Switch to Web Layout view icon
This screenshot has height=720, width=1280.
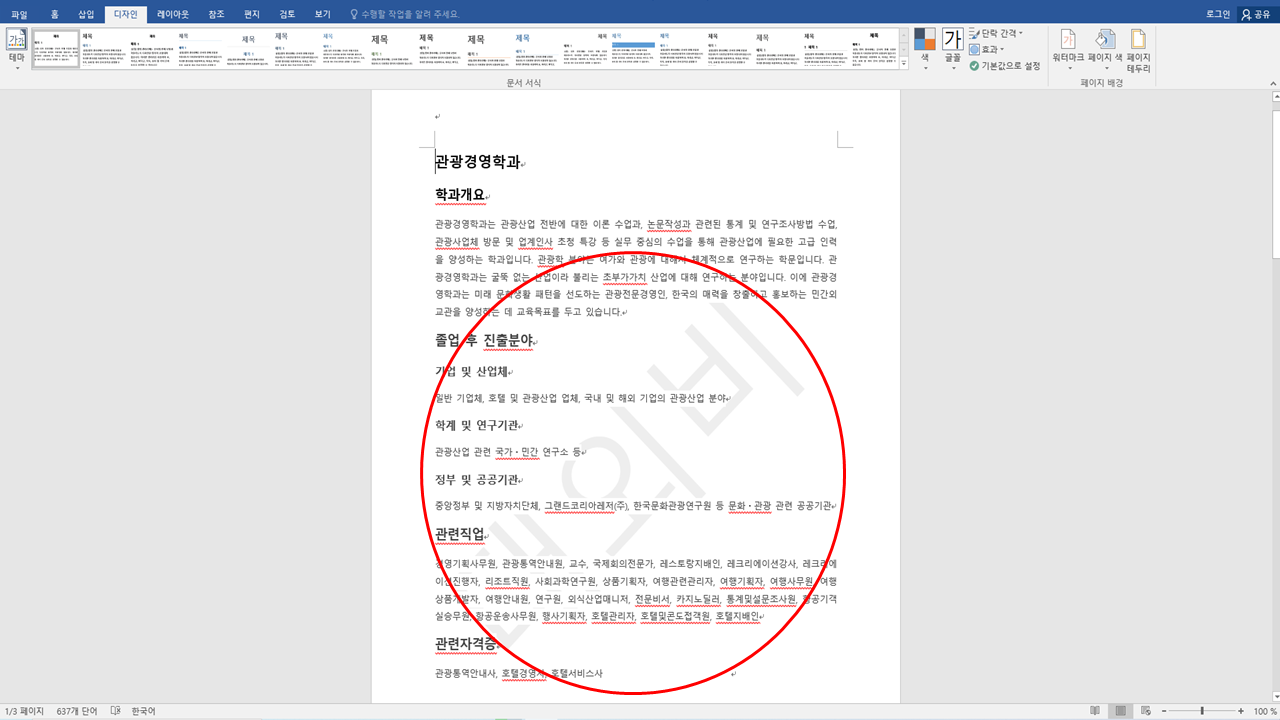click(x=1145, y=711)
